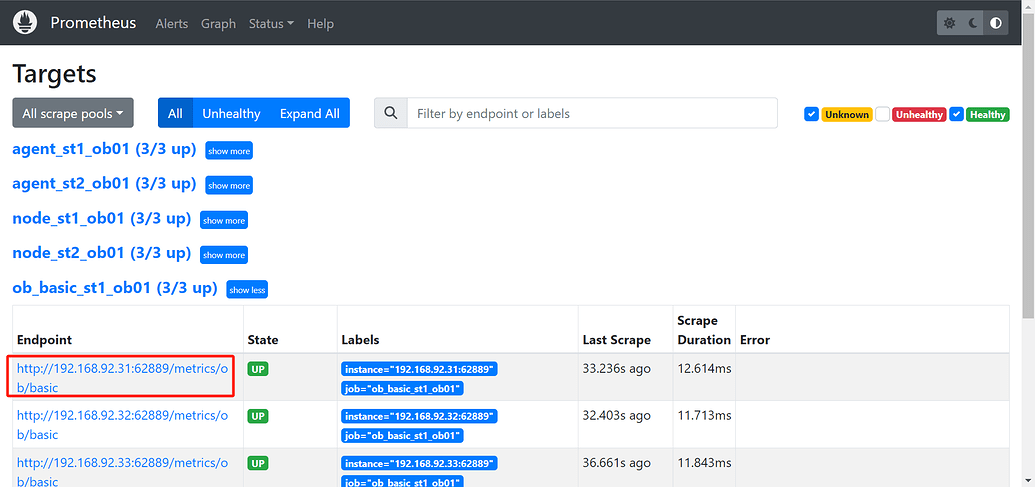Screen dimensions: 1035x487
Task: Open the Graph nav item
Action: pyautogui.click(x=218, y=23)
